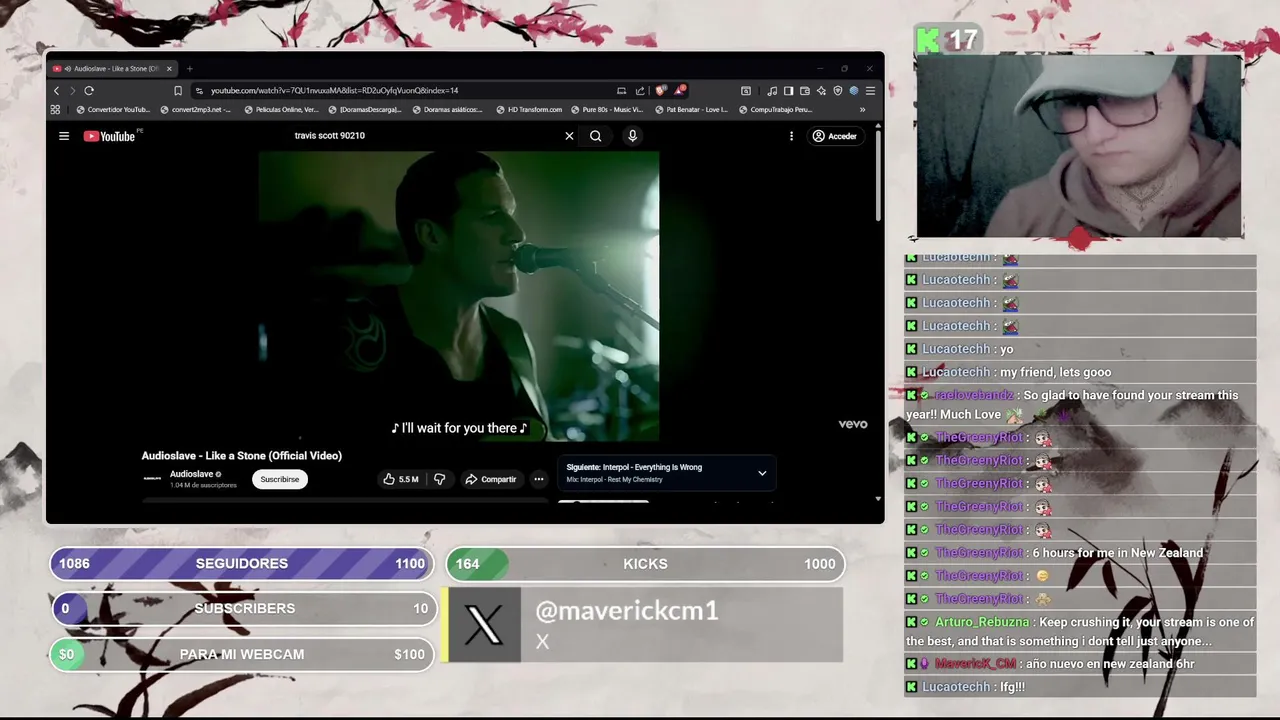Open the Audioslave channel avatar
This screenshot has width=1280, height=720.
click(152, 479)
